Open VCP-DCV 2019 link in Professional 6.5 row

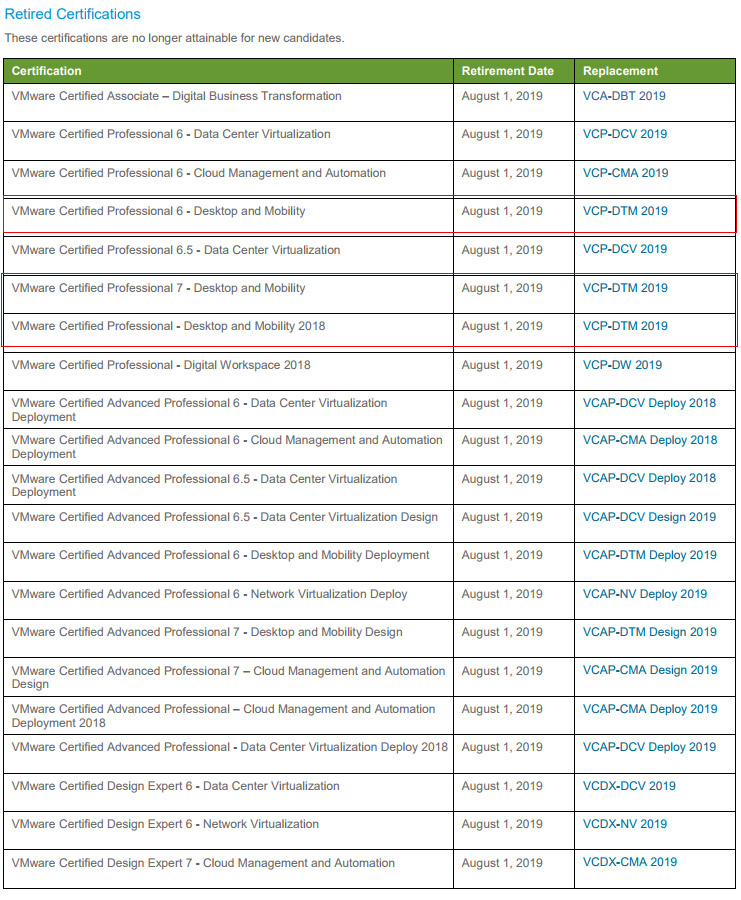point(624,249)
